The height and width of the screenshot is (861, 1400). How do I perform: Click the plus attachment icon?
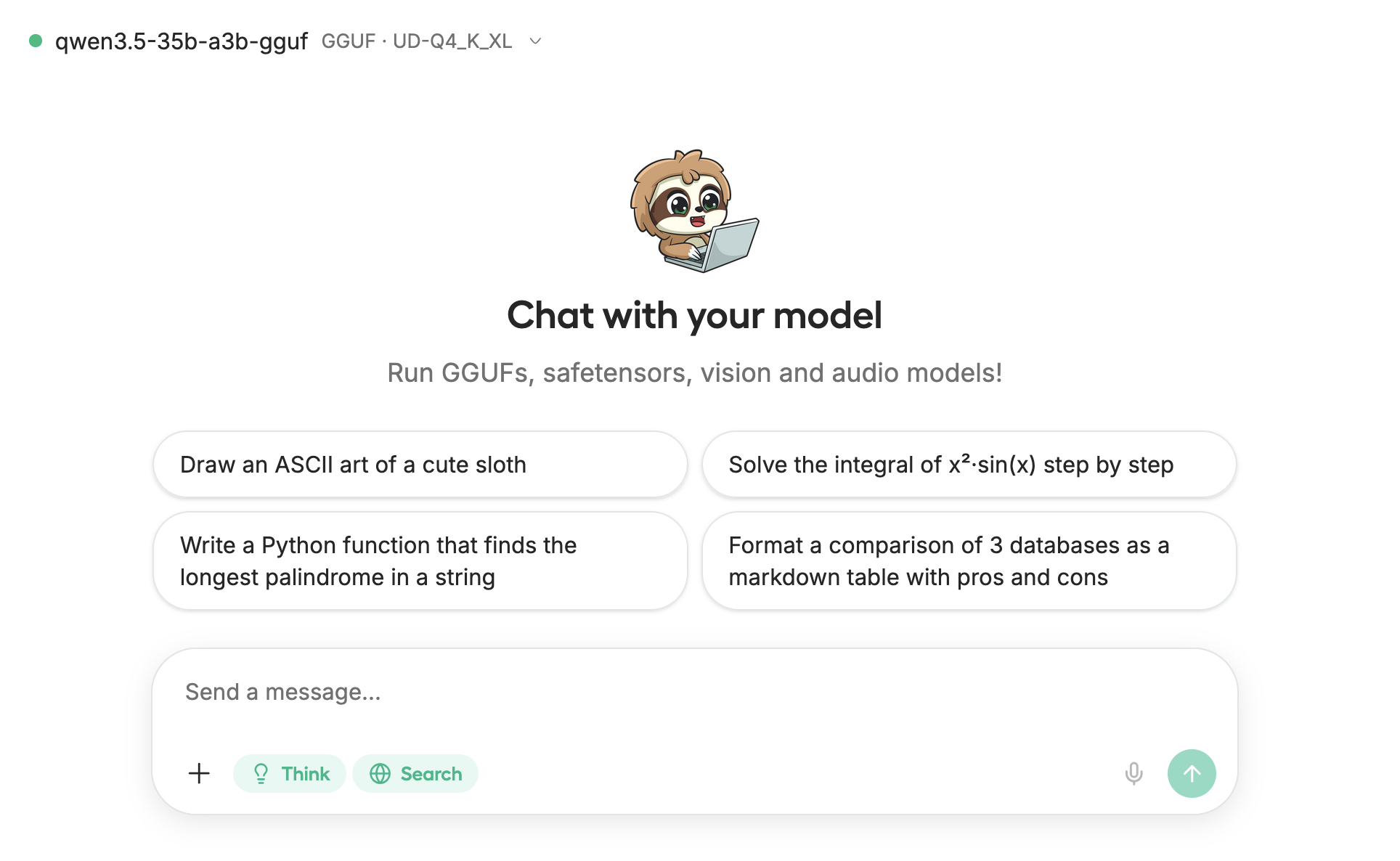pos(199,773)
